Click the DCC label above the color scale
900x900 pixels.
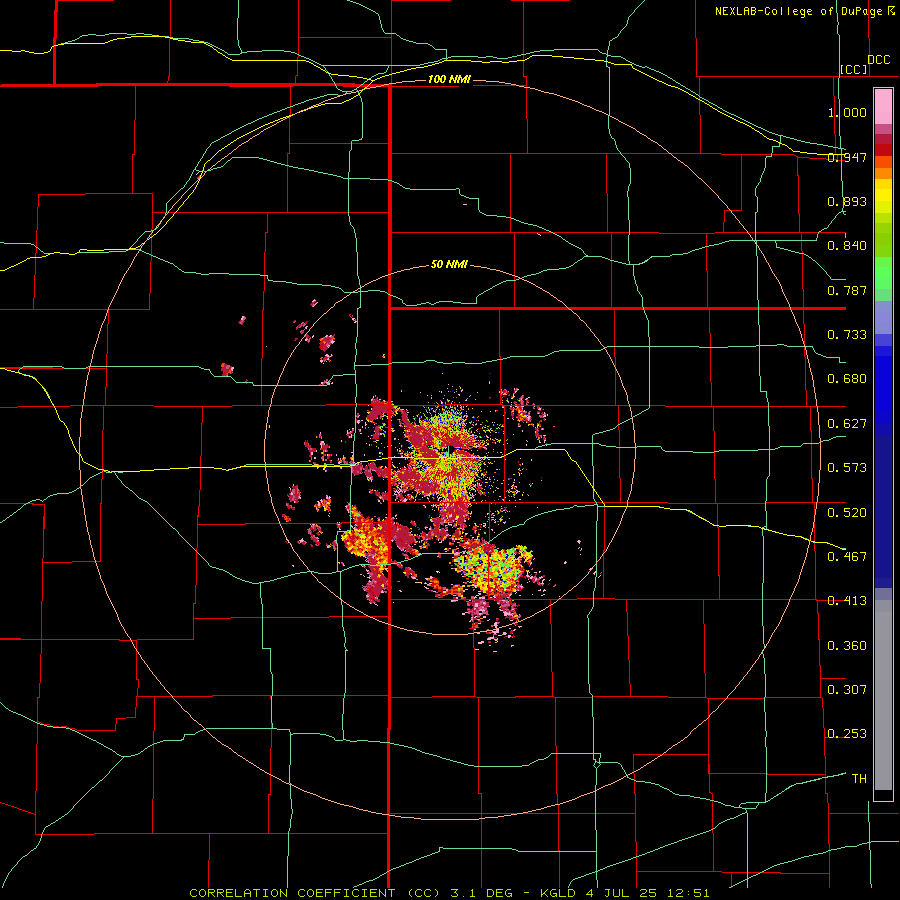[x=878, y=60]
